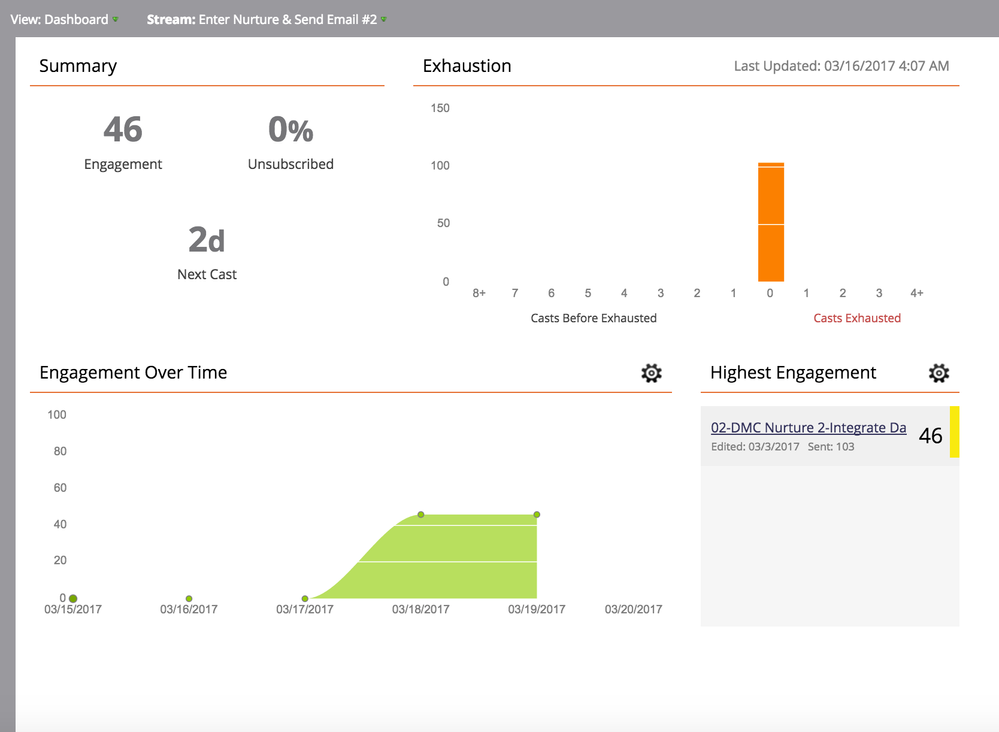Click the 8+ axis label in Exhaustion chart
The image size is (999, 732).
(x=479, y=293)
